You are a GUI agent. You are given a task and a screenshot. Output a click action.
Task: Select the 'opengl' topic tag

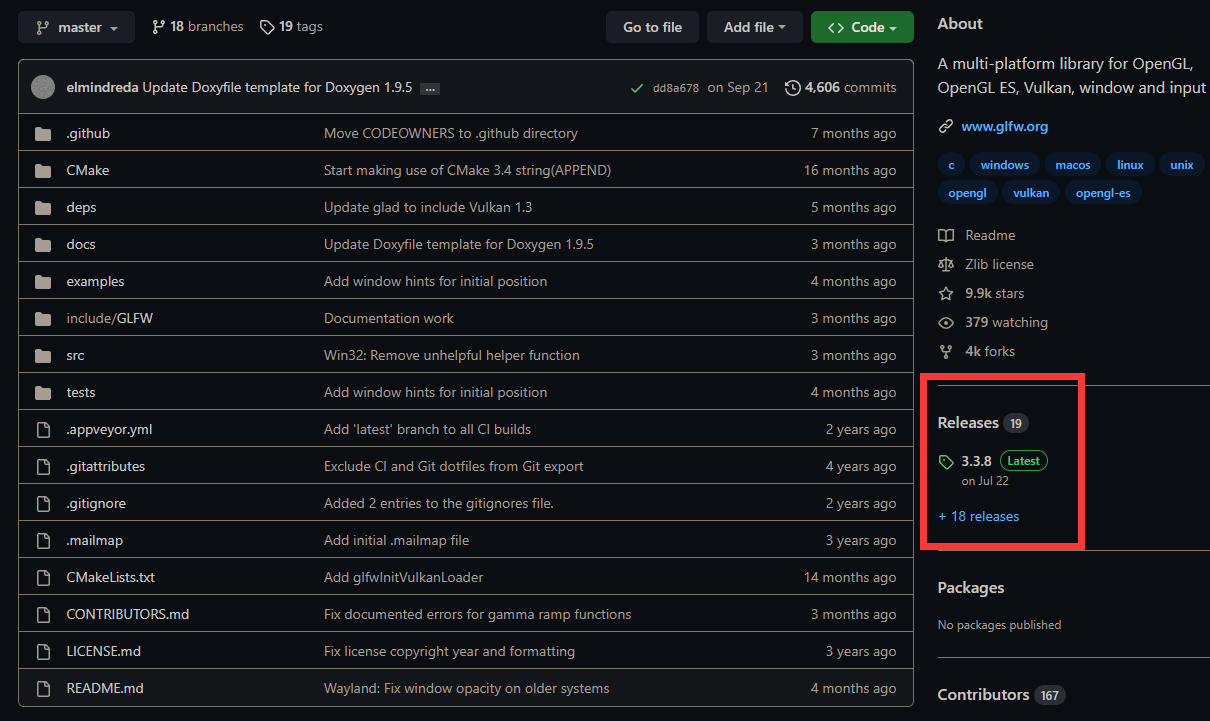pyautogui.click(x=967, y=193)
